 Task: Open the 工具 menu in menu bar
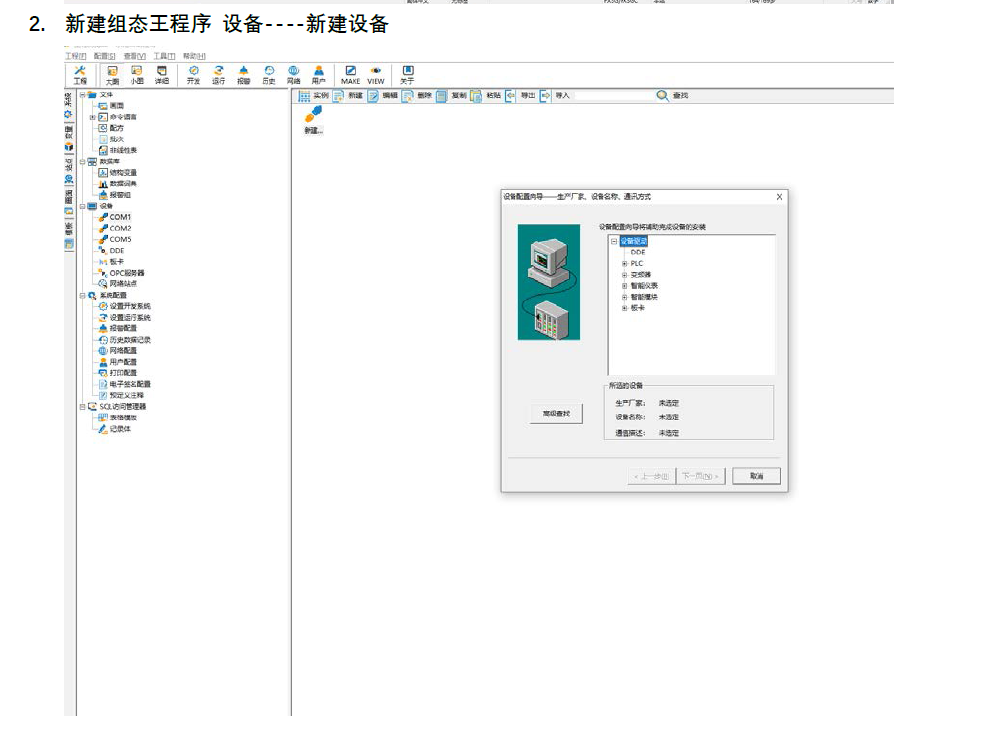(x=164, y=56)
